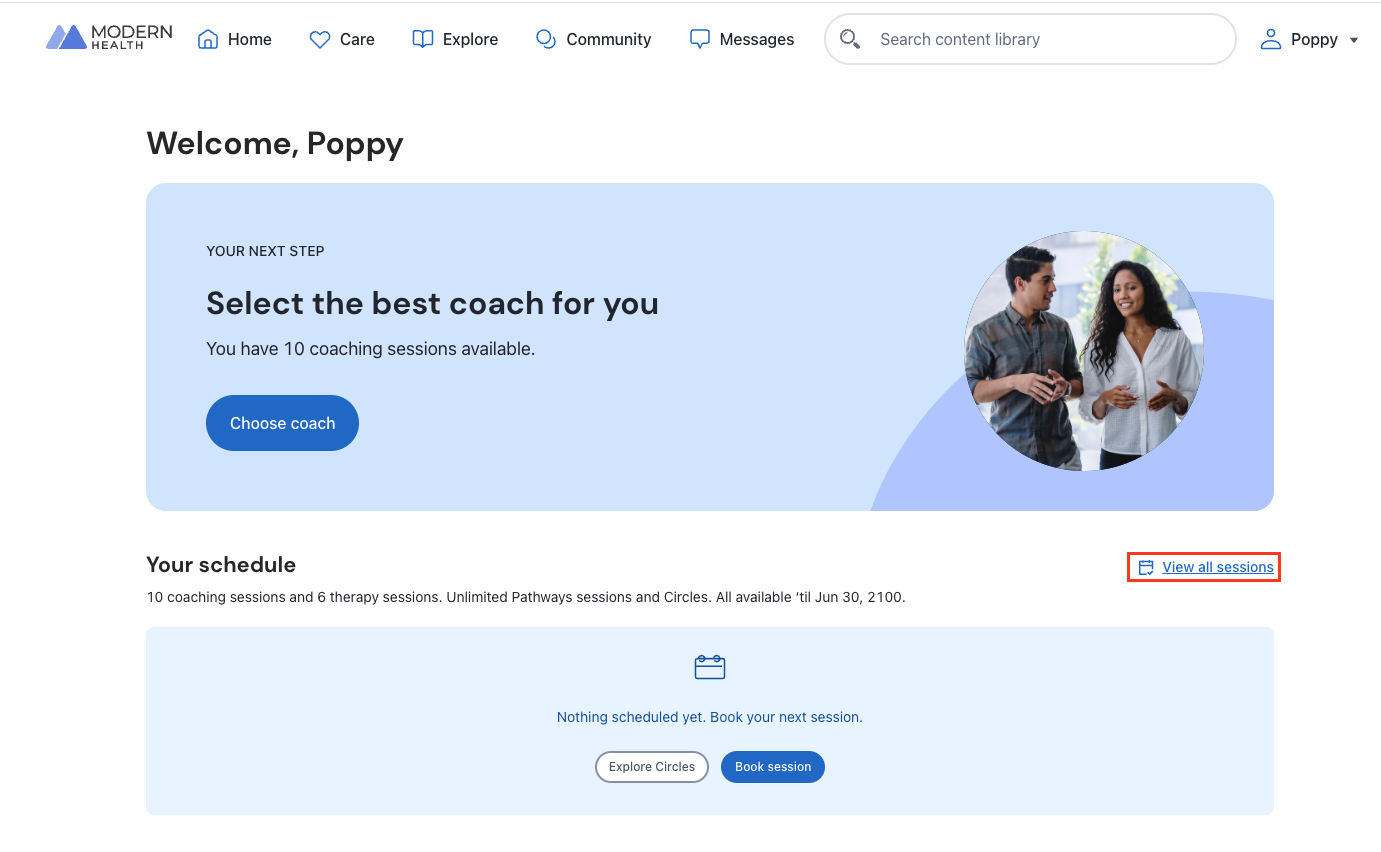Click the Home house icon
The image size is (1381, 852).
[x=208, y=39]
